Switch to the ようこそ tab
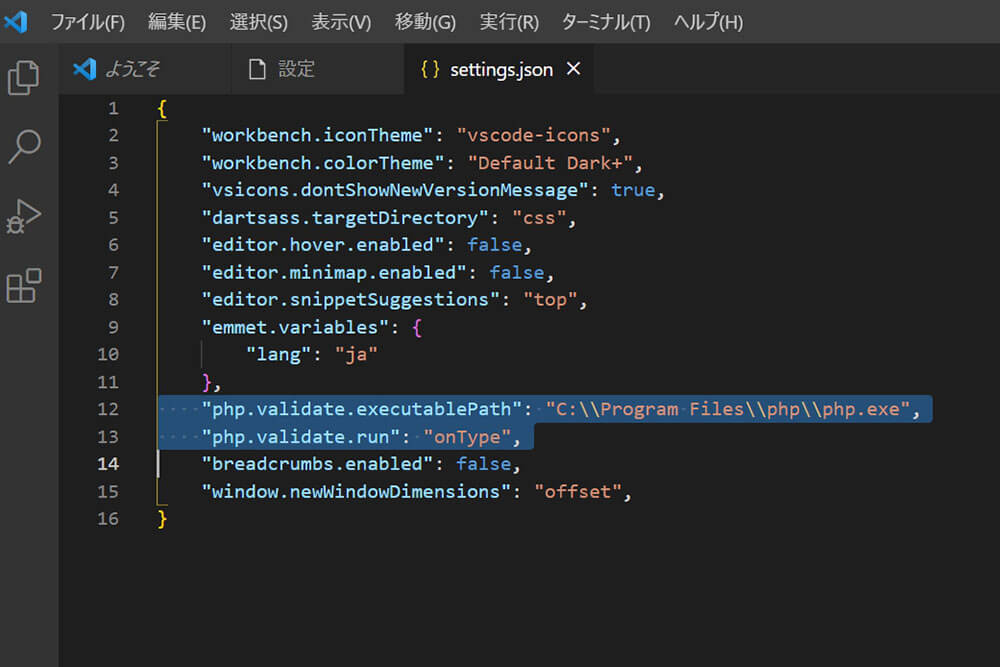Viewport: 1000px width, 667px height. pyautogui.click(x=145, y=69)
